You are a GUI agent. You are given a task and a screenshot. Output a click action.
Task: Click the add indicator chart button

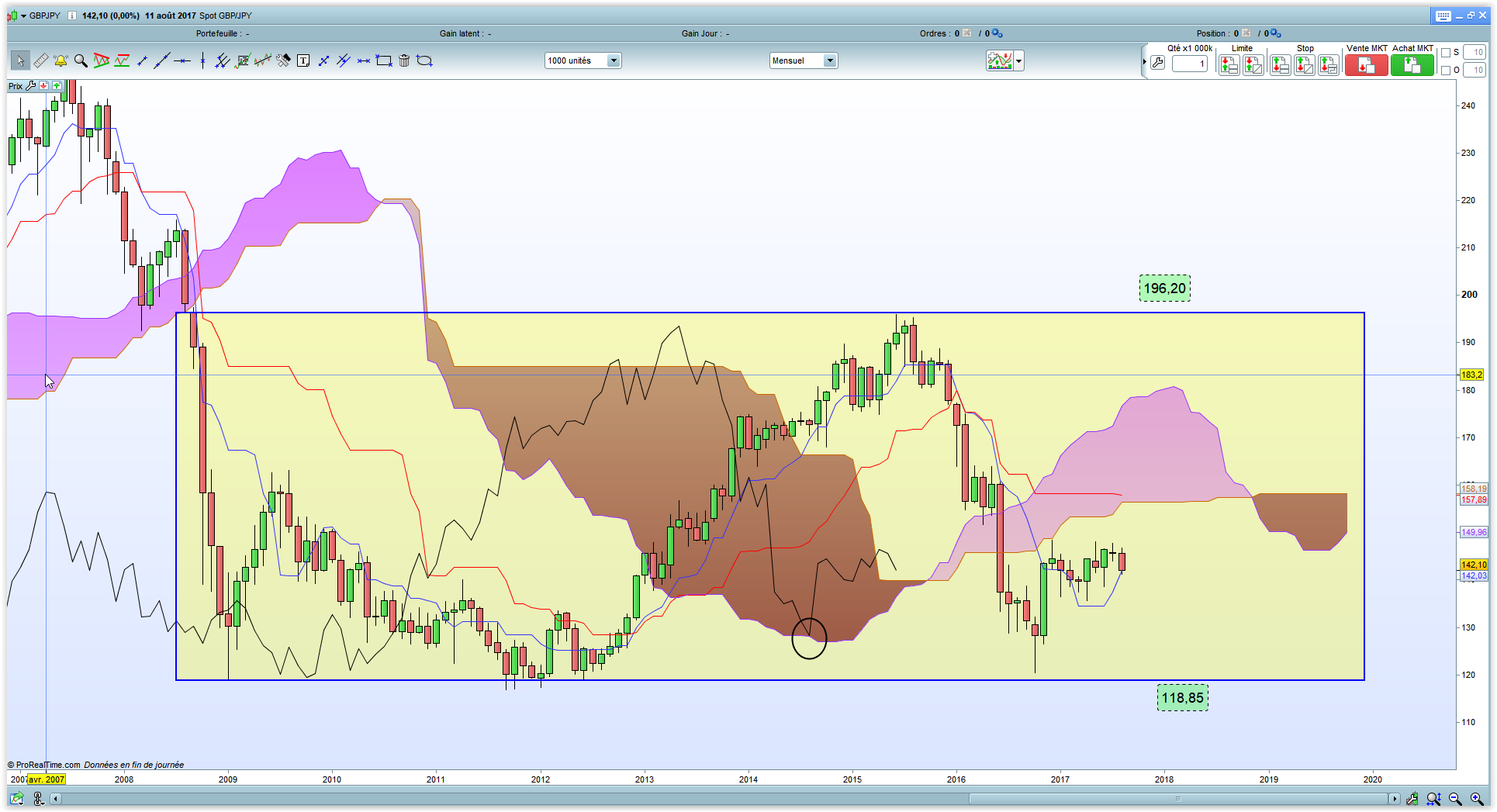(x=1000, y=60)
